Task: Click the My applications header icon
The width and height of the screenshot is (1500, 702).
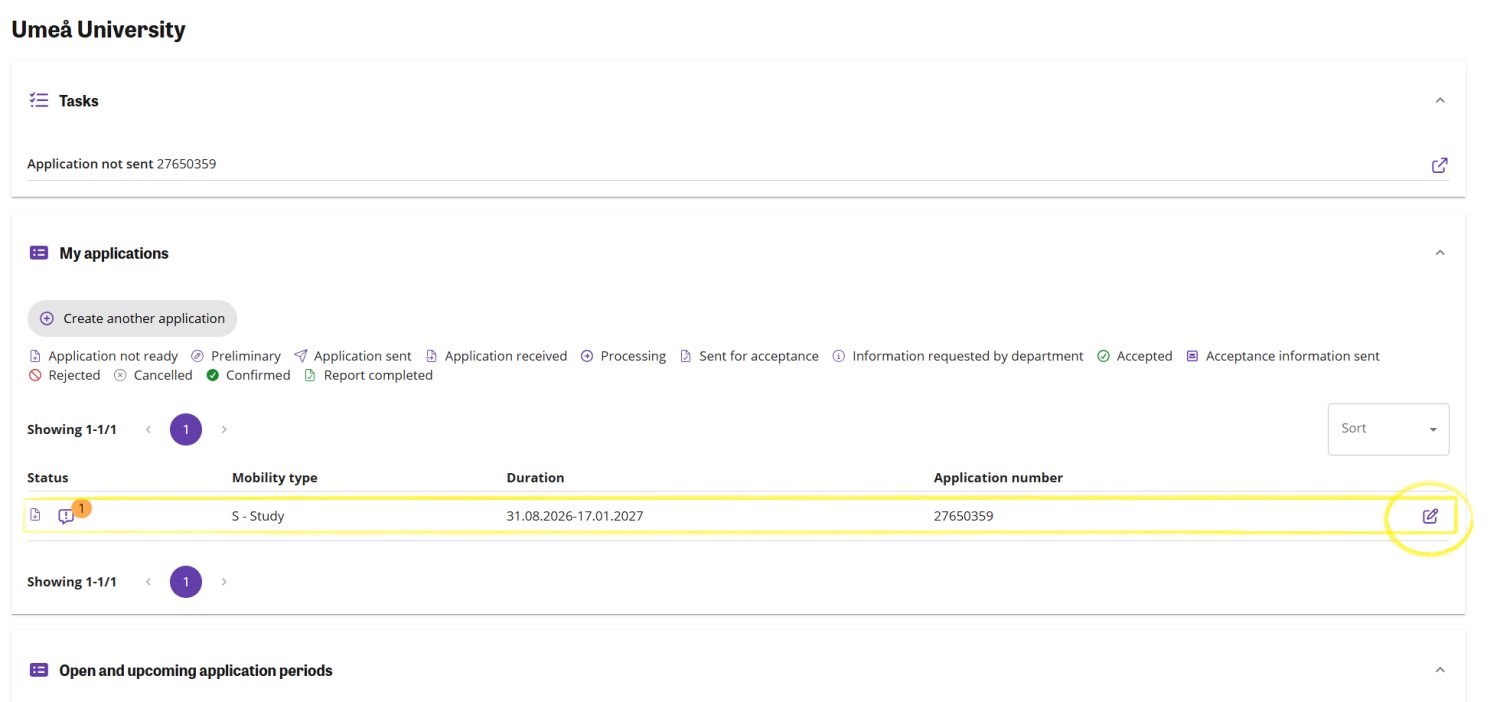Action: (39, 253)
